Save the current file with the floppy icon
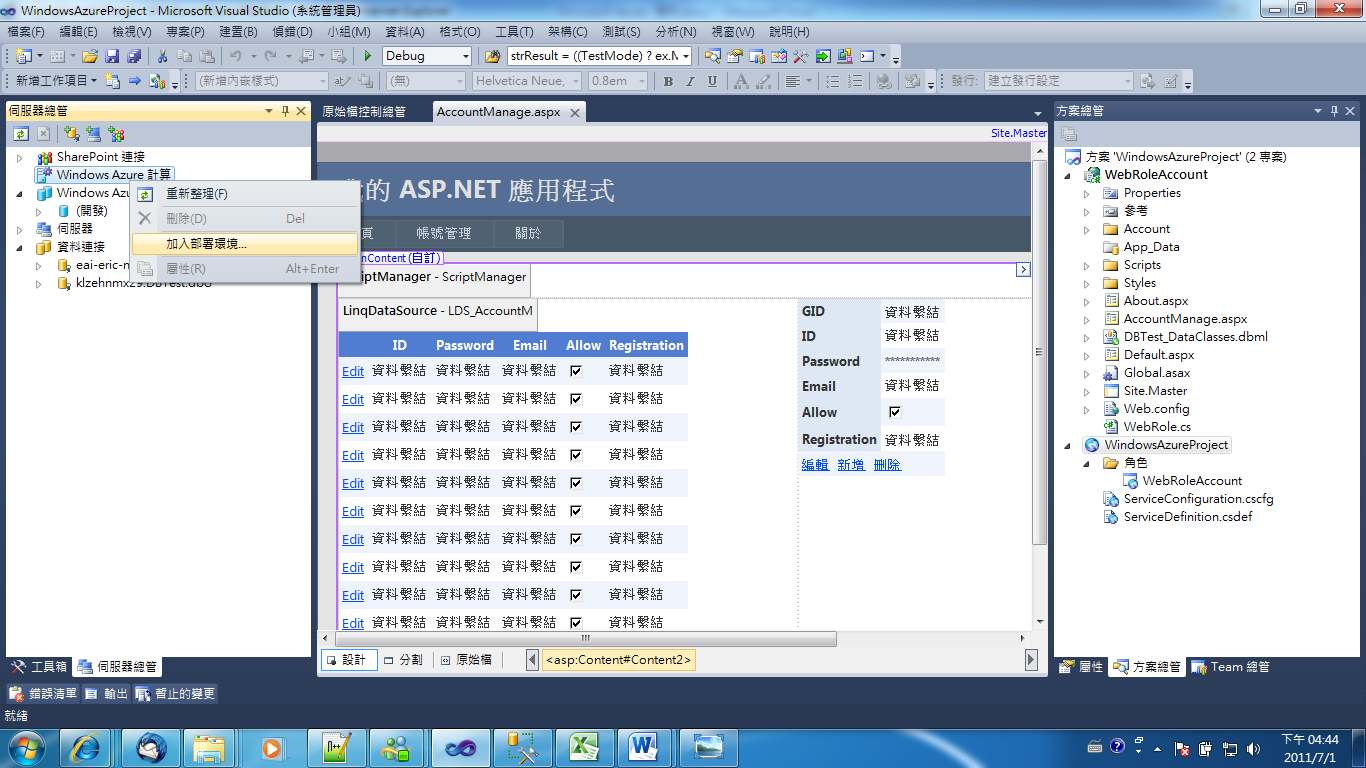 112,56
